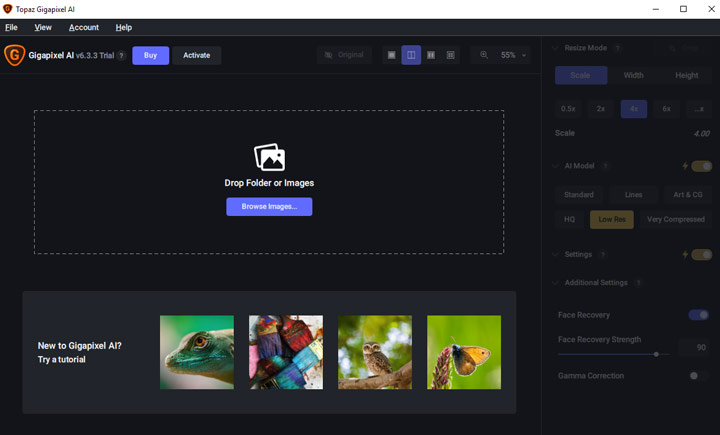The height and width of the screenshot is (435, 720).
Task: Open the Account menu
Action: (84, 28)
